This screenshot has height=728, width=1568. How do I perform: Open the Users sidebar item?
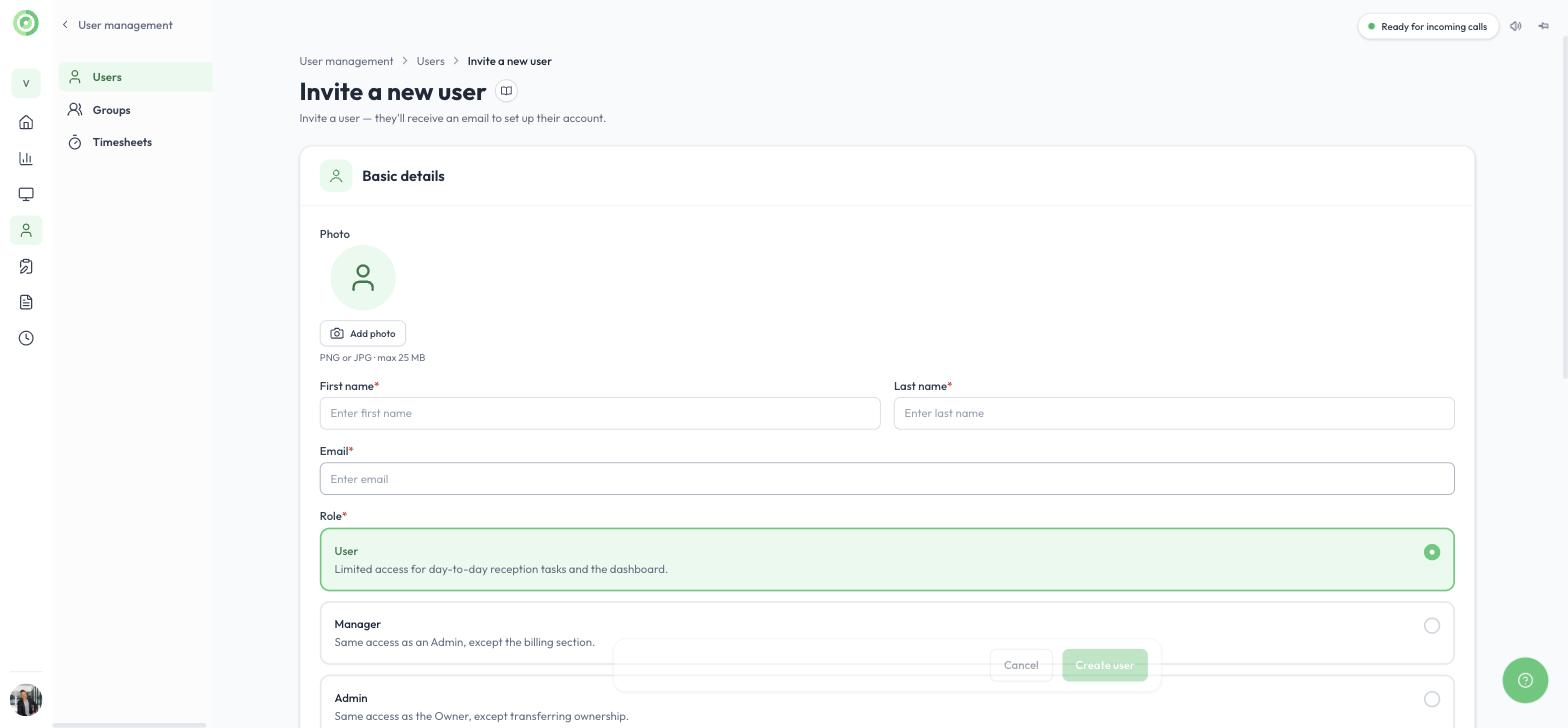pyautogui.click(x=135, y=77)
